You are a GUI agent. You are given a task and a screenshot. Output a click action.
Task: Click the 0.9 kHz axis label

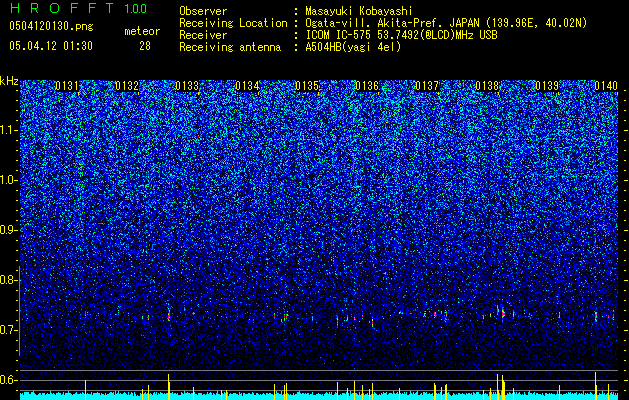[x=9, y=230]
